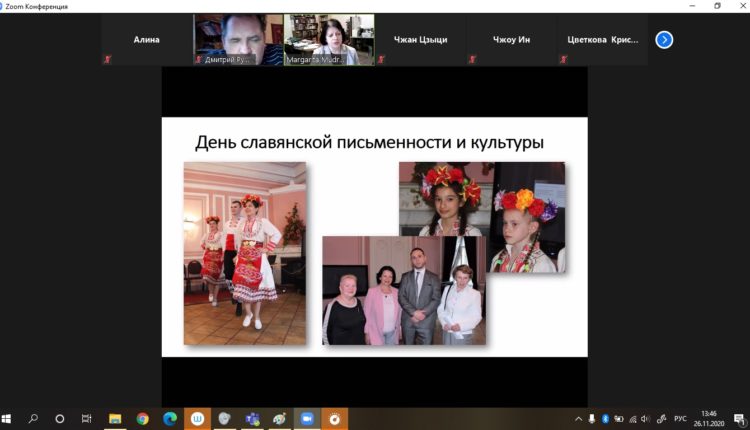Restore down the Zoom window
750x430 pixels.
tap(717, 6)
